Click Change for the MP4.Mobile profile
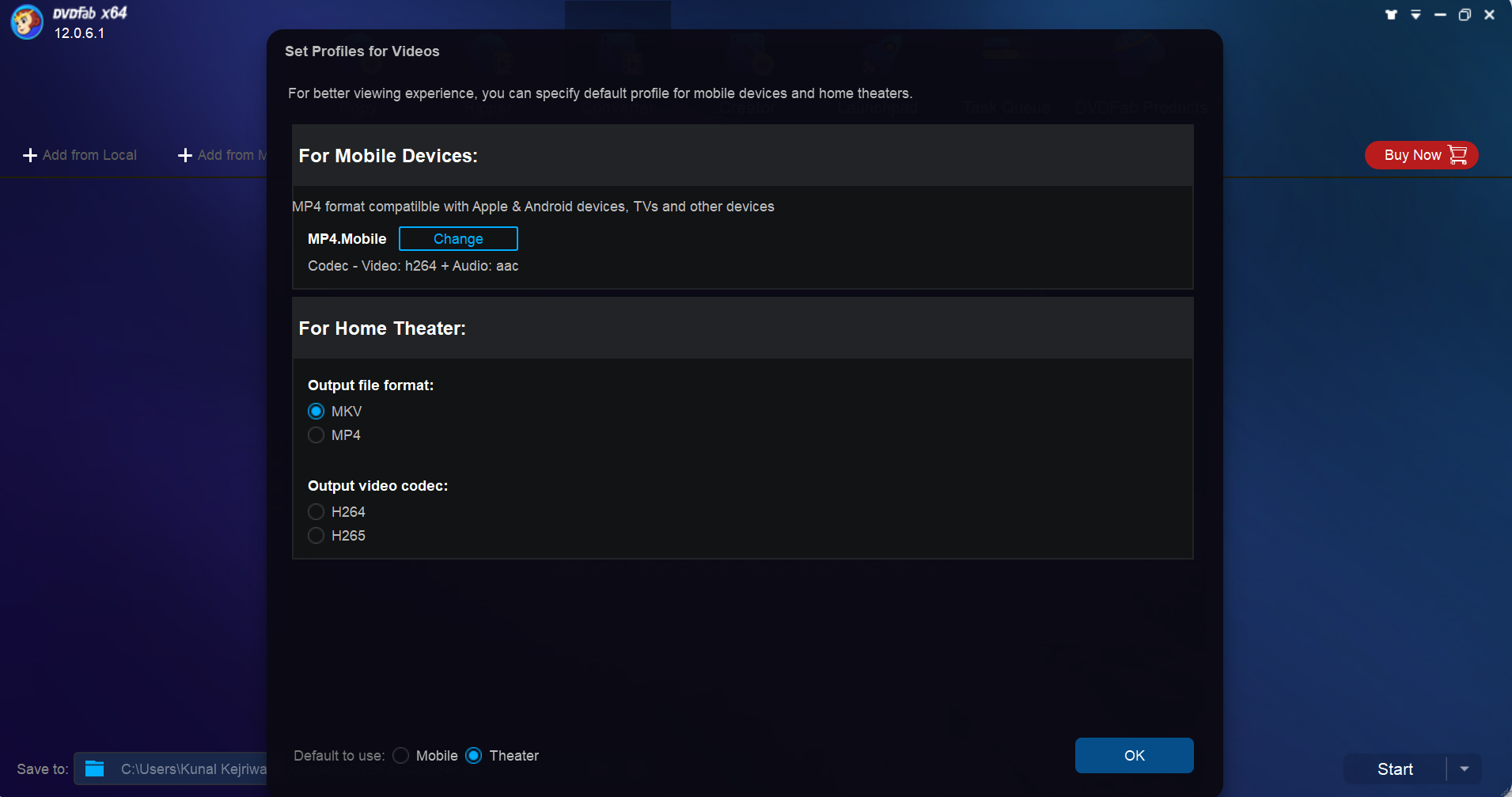Image resolution: width=1512 pixels, height=797 pixels. 458,239
